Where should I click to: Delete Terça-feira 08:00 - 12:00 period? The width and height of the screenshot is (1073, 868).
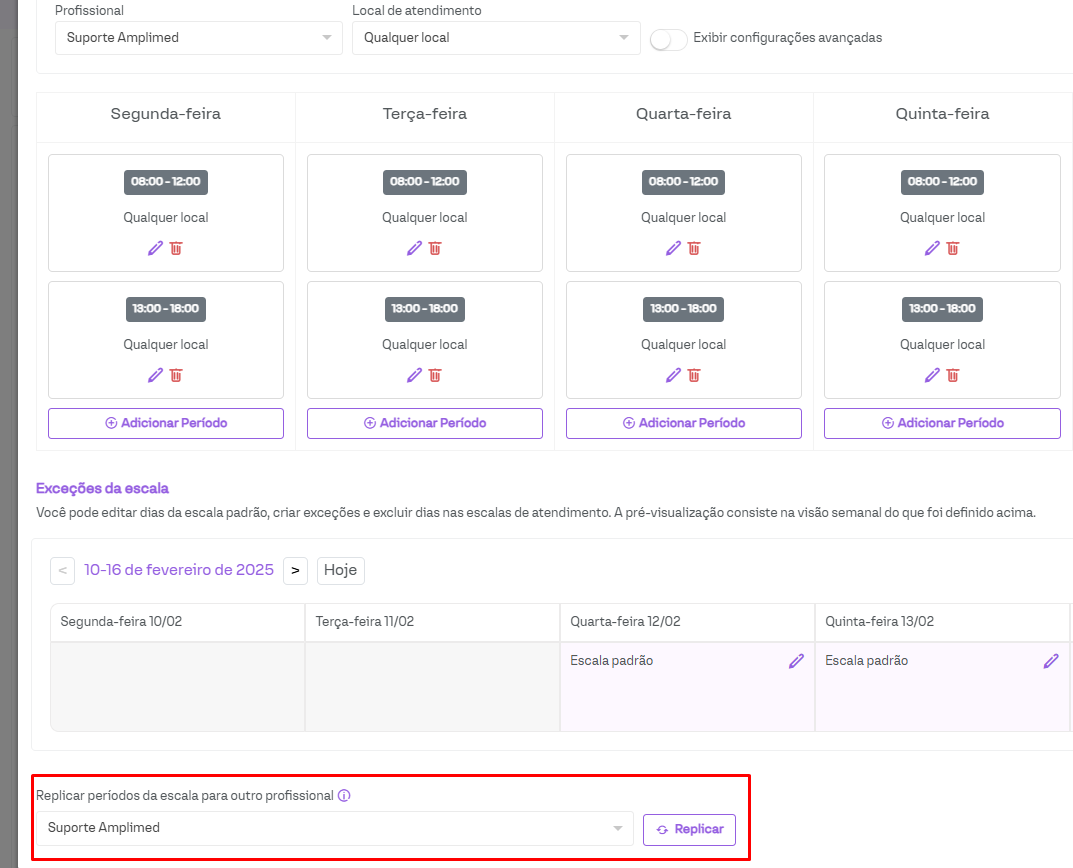435,248
